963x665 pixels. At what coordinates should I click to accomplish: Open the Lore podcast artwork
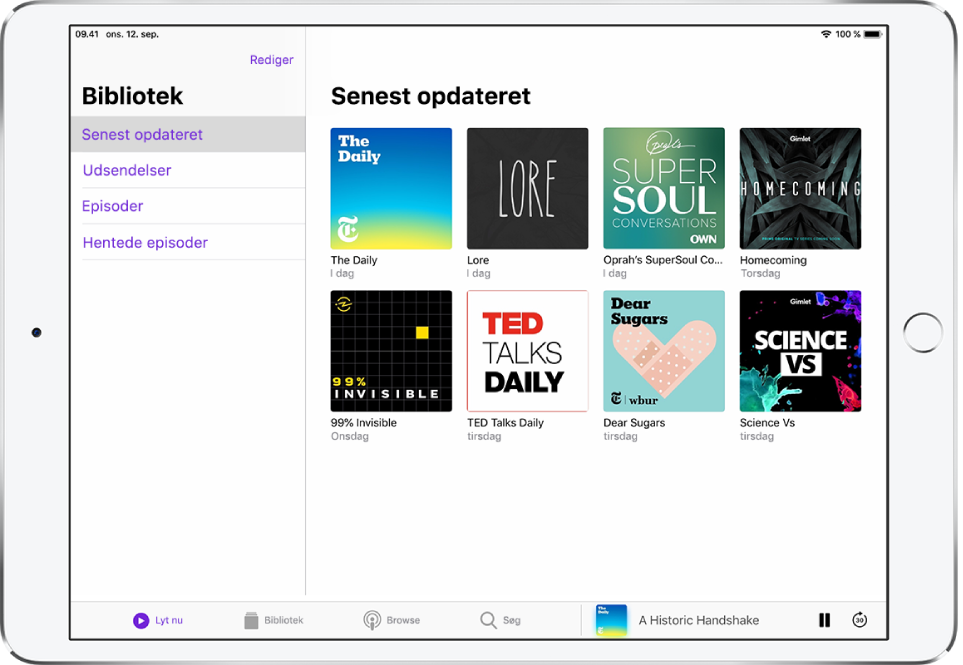click(528, 189)
